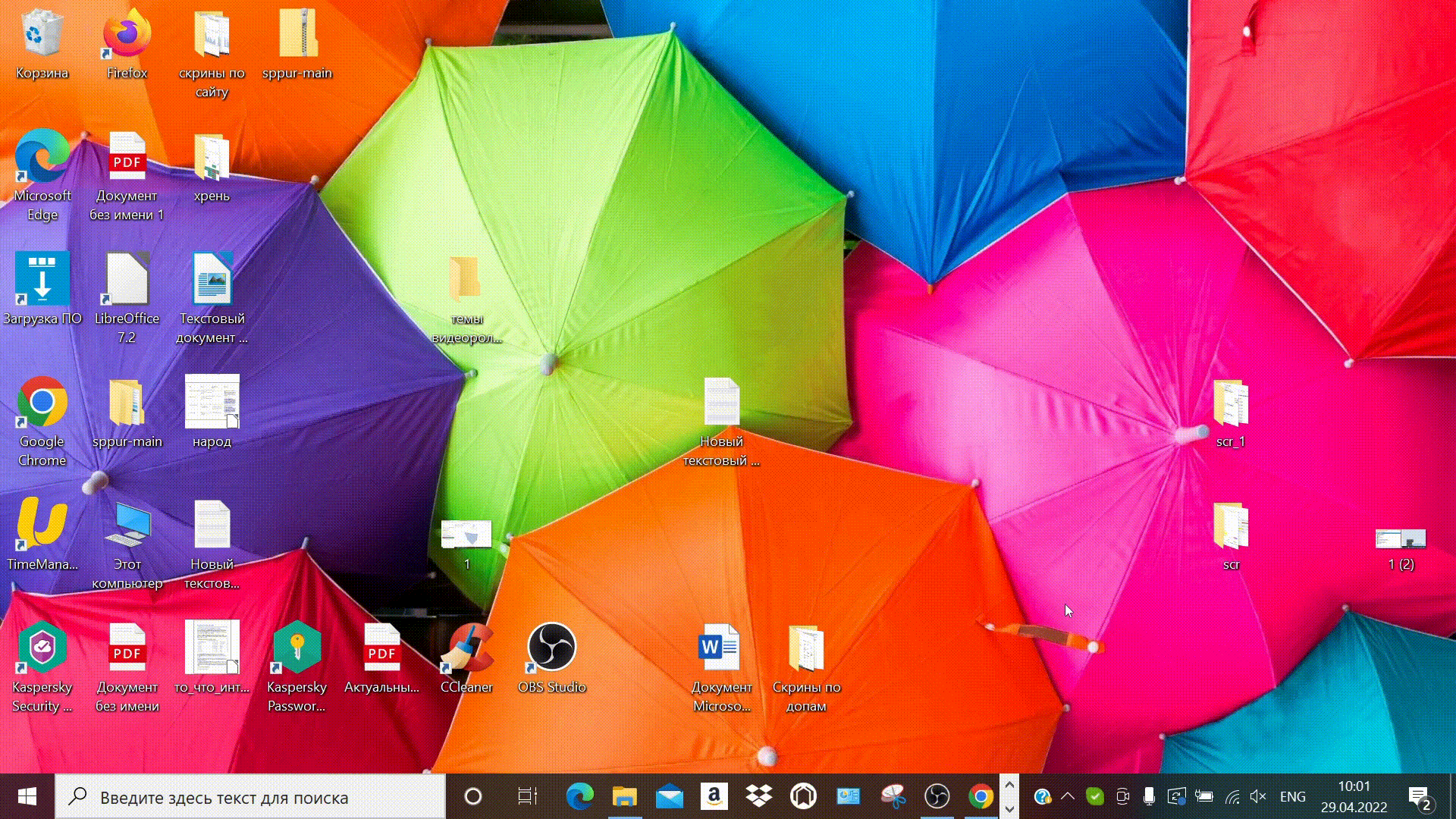Screen dimensions: 1456x819
Task: Open the blue ID card app on the taskbar
Action: 849,796
